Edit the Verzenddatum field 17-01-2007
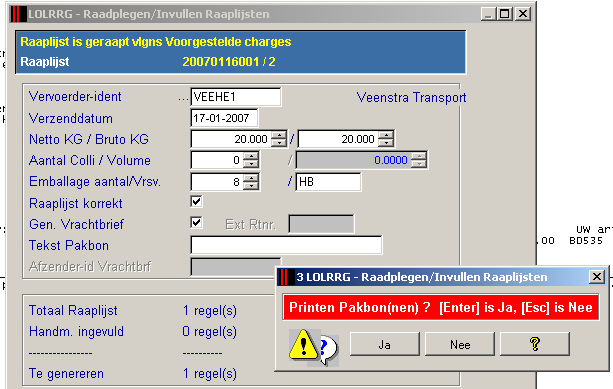This screenshot has height=389, width=613. coord(224,118)
